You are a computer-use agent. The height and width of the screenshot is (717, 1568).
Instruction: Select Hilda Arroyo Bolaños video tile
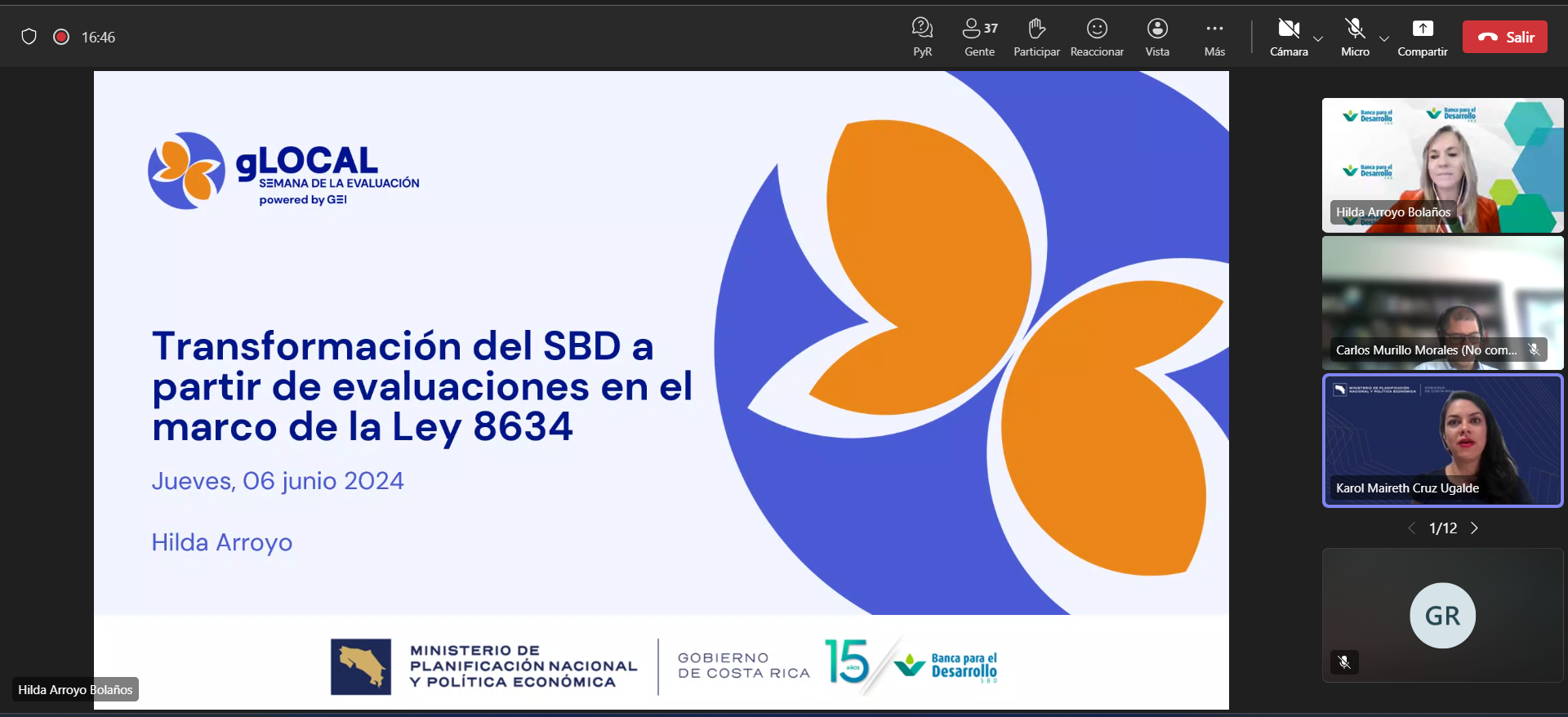pos(1442,166)
